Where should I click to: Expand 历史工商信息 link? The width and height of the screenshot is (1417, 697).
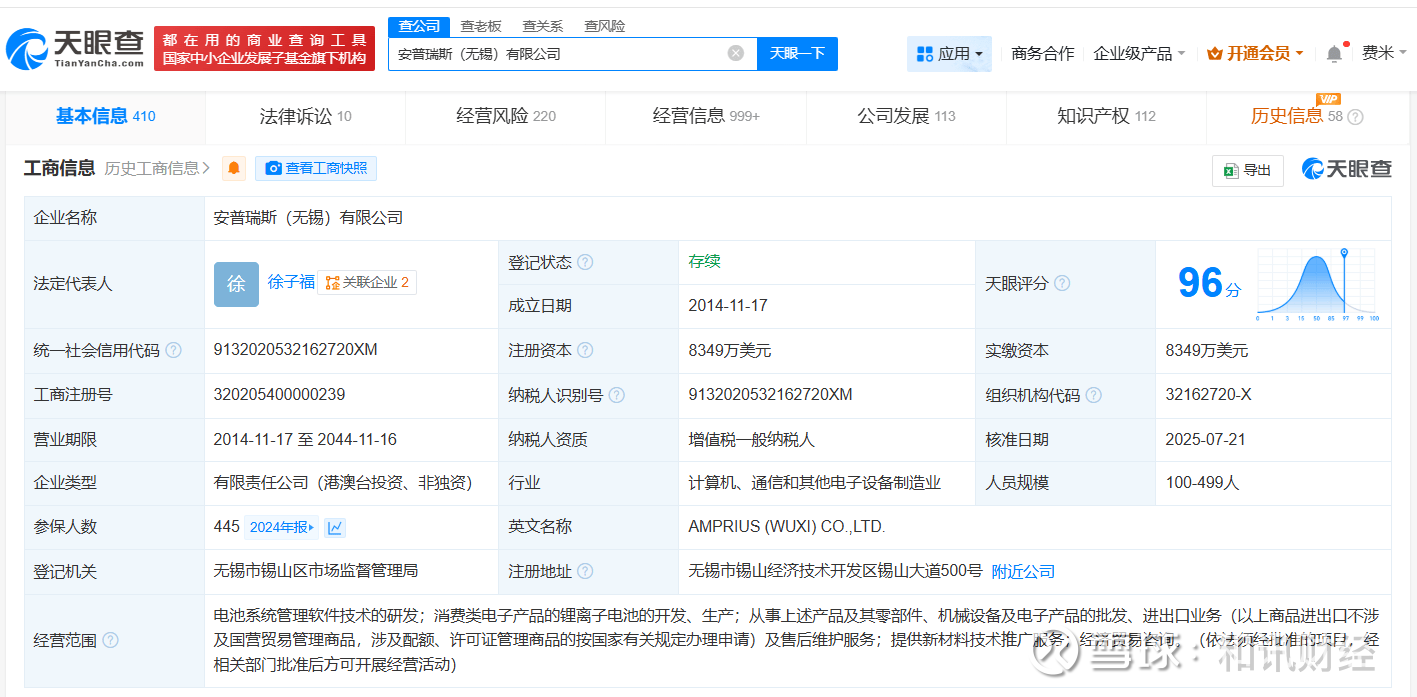pos(157,168)
